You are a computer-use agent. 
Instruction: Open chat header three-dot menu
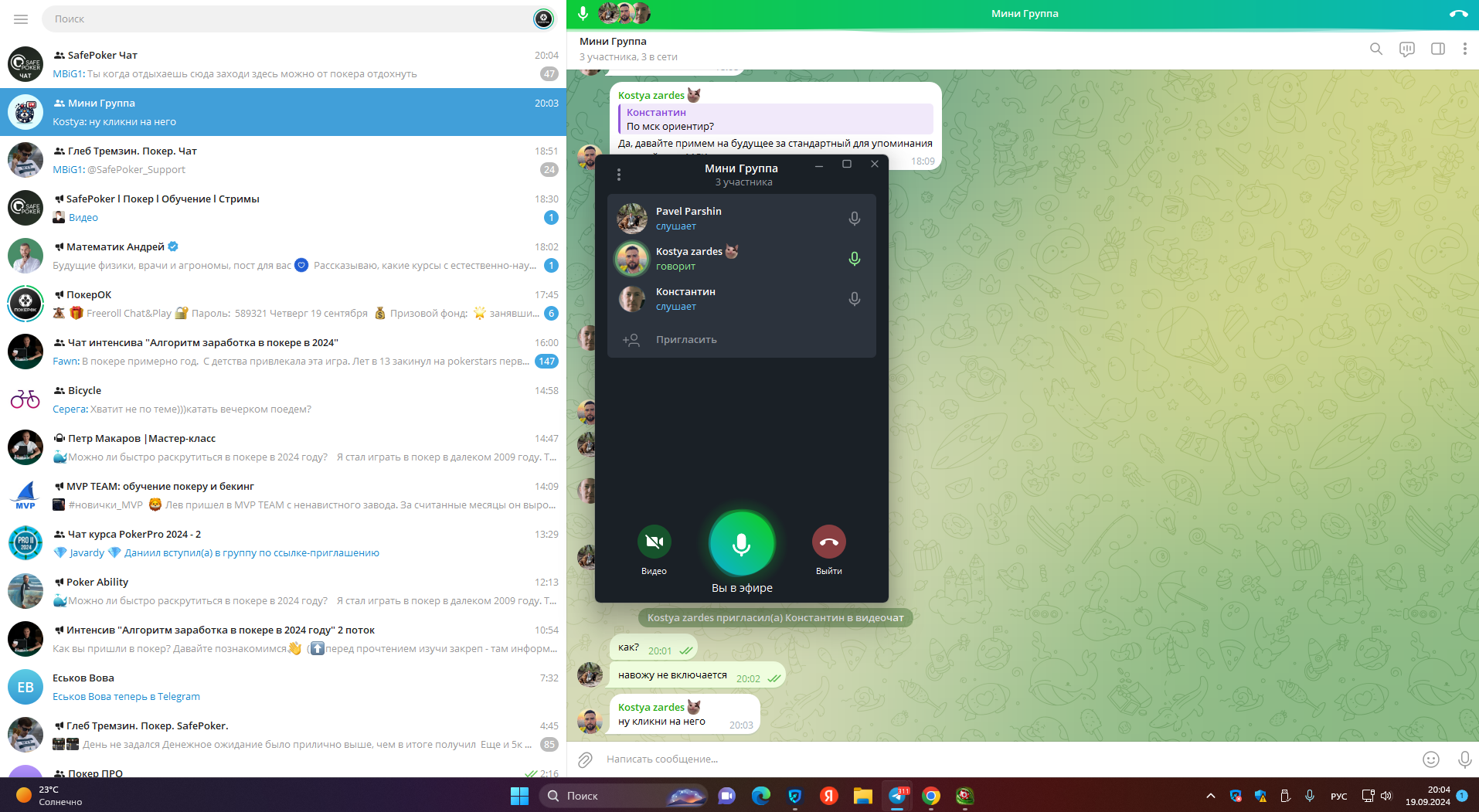pos(1464,49)
